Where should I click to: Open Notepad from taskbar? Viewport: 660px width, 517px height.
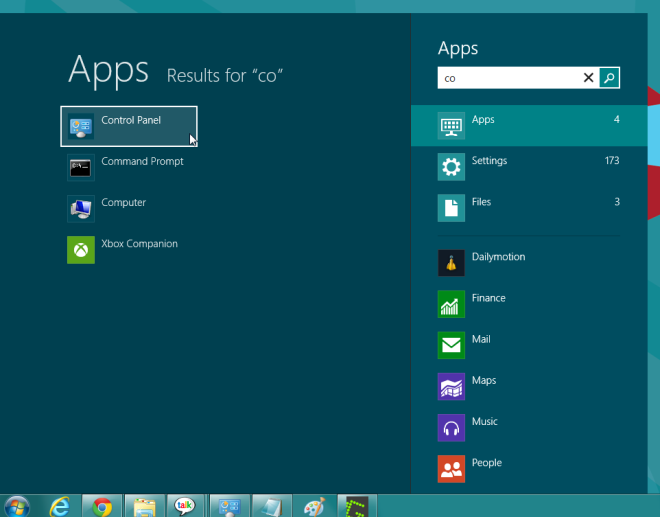tap(271, 506)
